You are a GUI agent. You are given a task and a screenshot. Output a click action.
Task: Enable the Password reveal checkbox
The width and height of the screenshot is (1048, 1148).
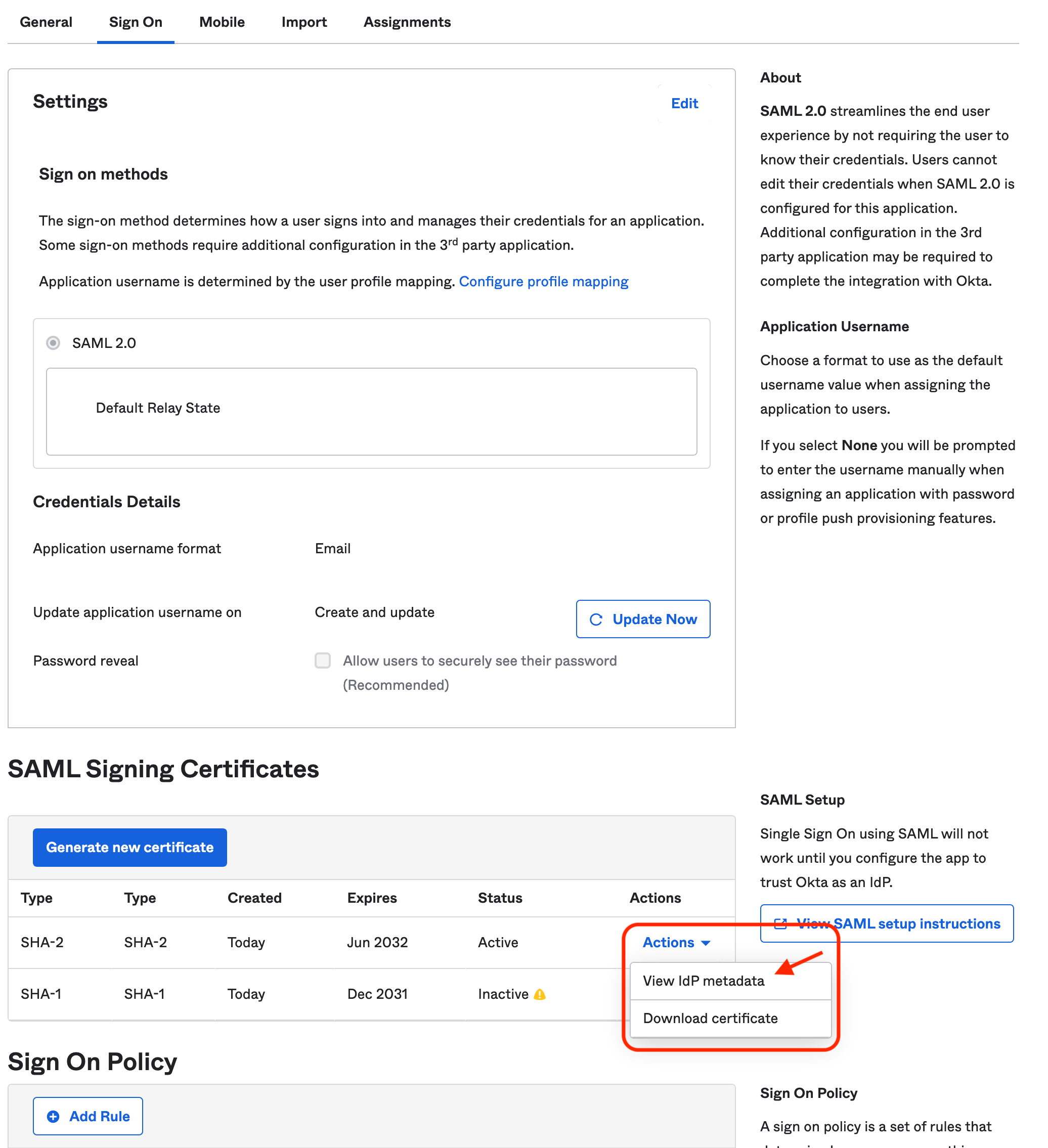(x=323, y=660)
